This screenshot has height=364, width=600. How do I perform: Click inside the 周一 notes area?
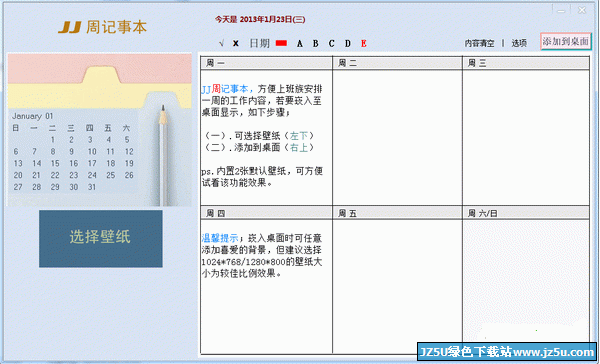[x=266, y=137]
